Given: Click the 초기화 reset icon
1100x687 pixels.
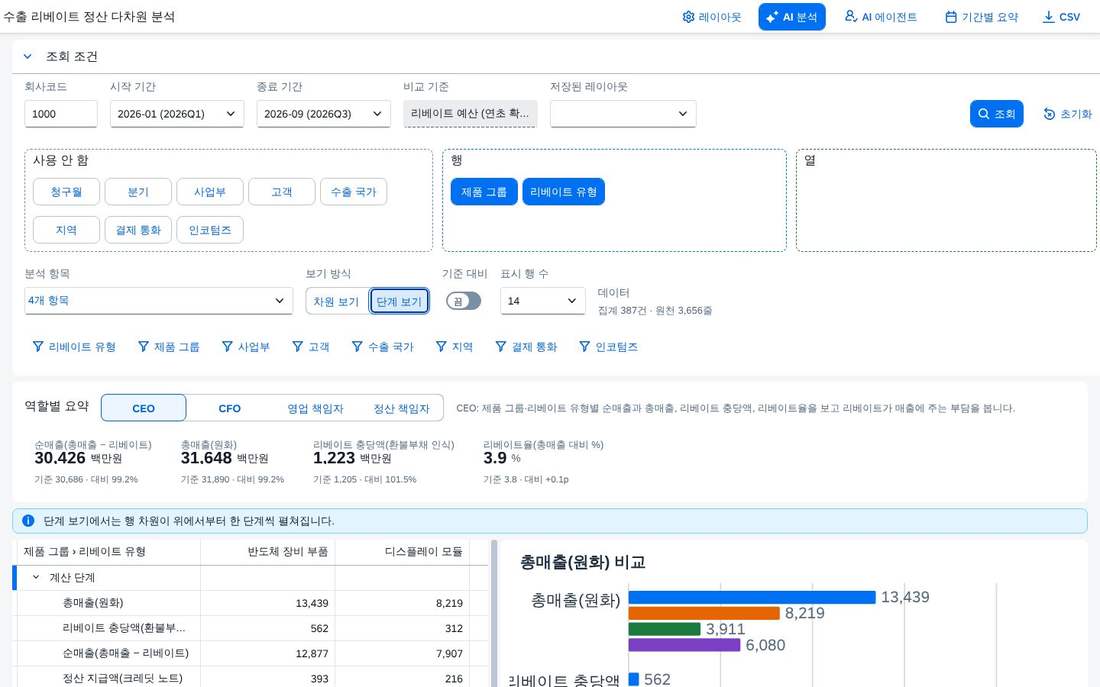Looking at the screenshot, I should point(1067,114).
